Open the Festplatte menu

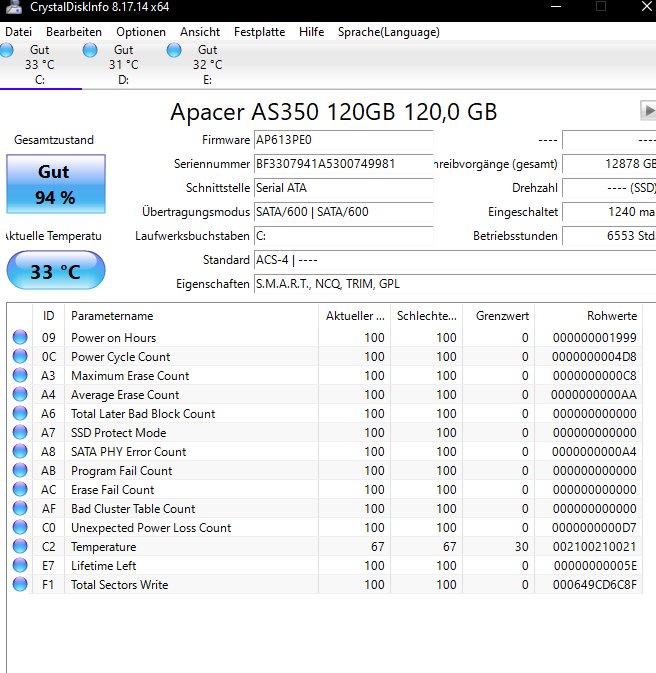pyautogui.click(x=259, y=32)
